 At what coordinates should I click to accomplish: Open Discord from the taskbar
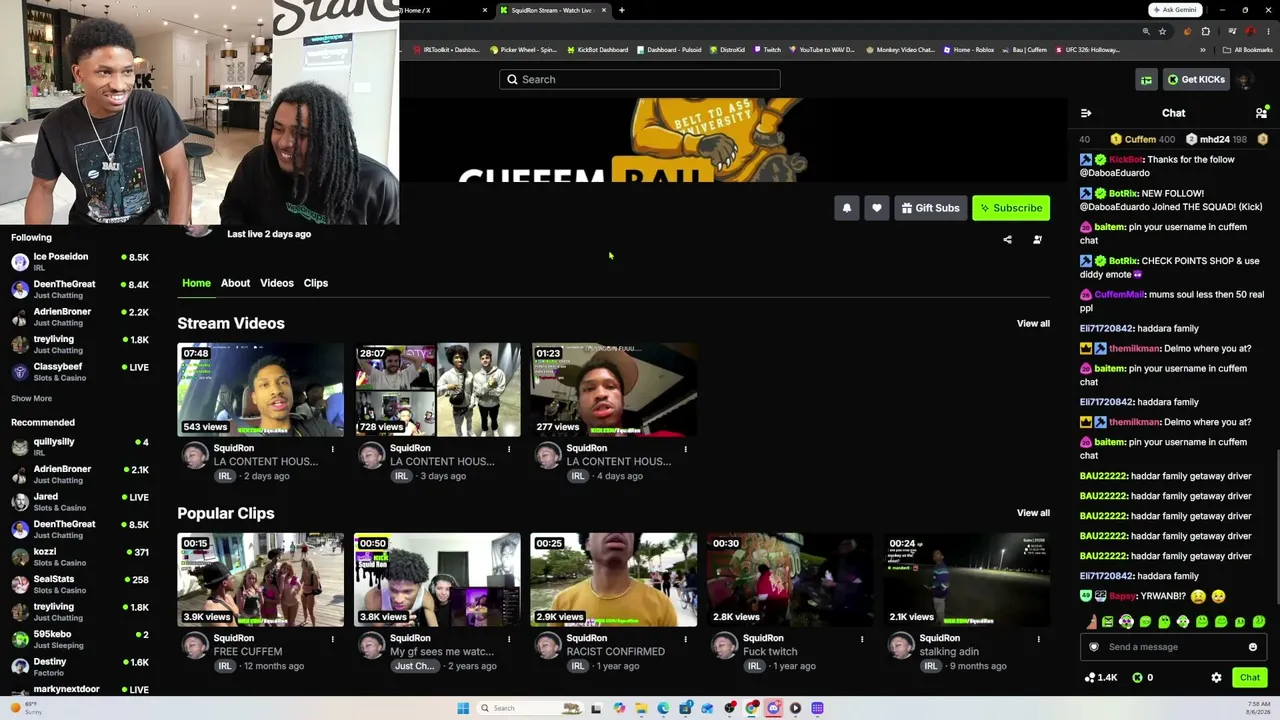click(x=773, y=708)
